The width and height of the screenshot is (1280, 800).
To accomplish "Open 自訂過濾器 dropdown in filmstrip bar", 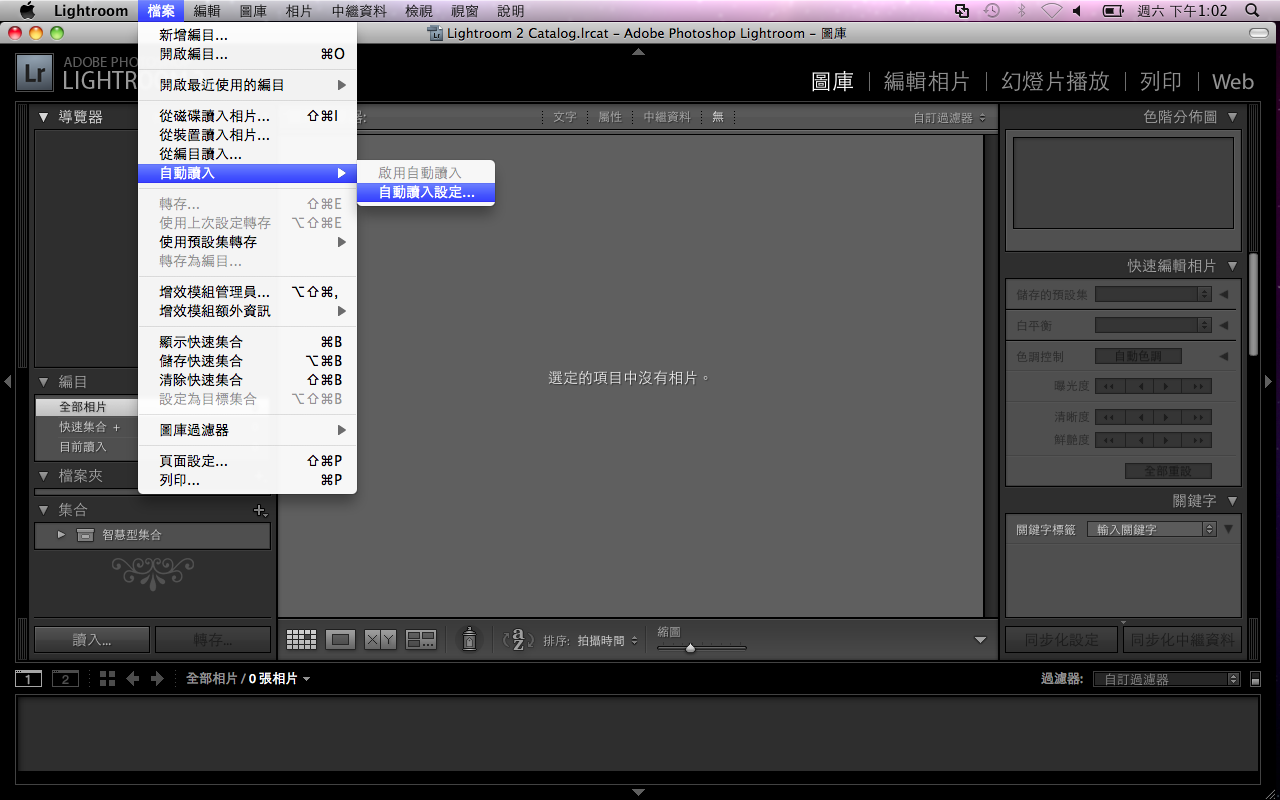I will 1166,679.
